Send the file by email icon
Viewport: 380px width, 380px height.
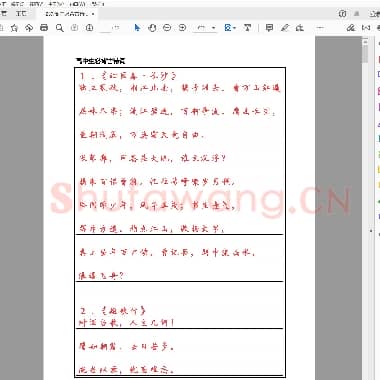click(x=366, y=28)
